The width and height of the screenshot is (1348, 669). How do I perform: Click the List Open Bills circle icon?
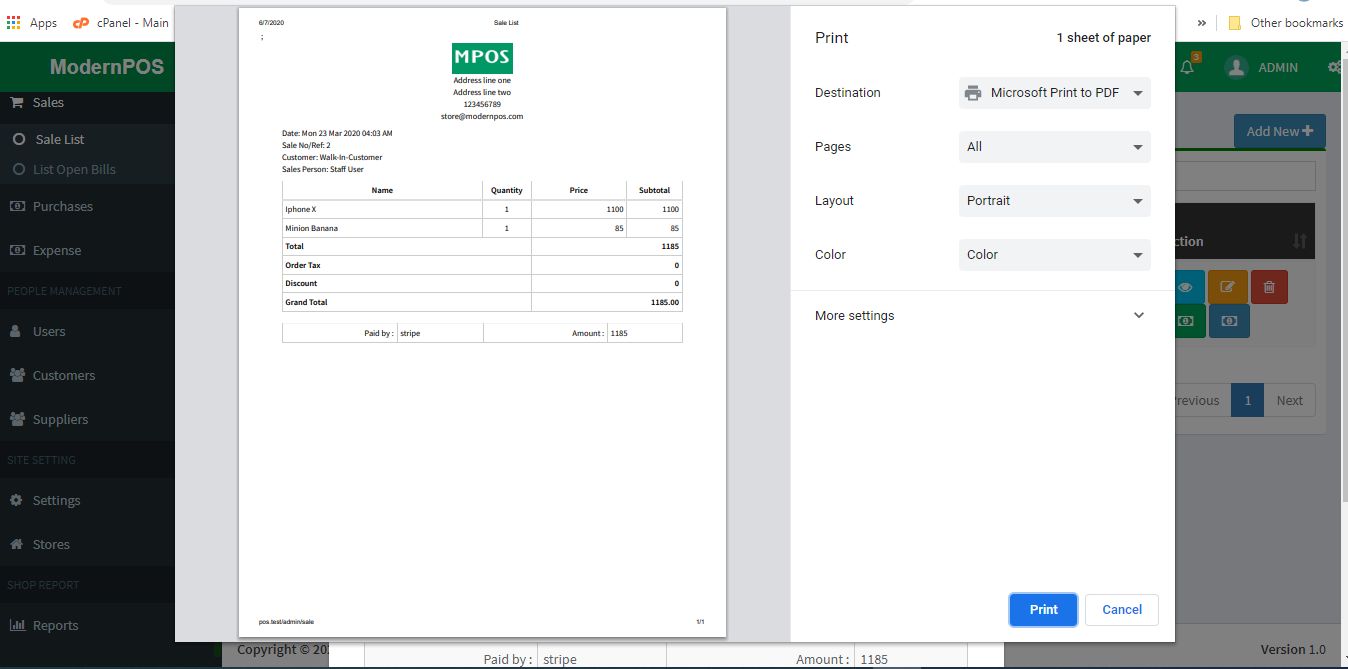pos(19,170)
